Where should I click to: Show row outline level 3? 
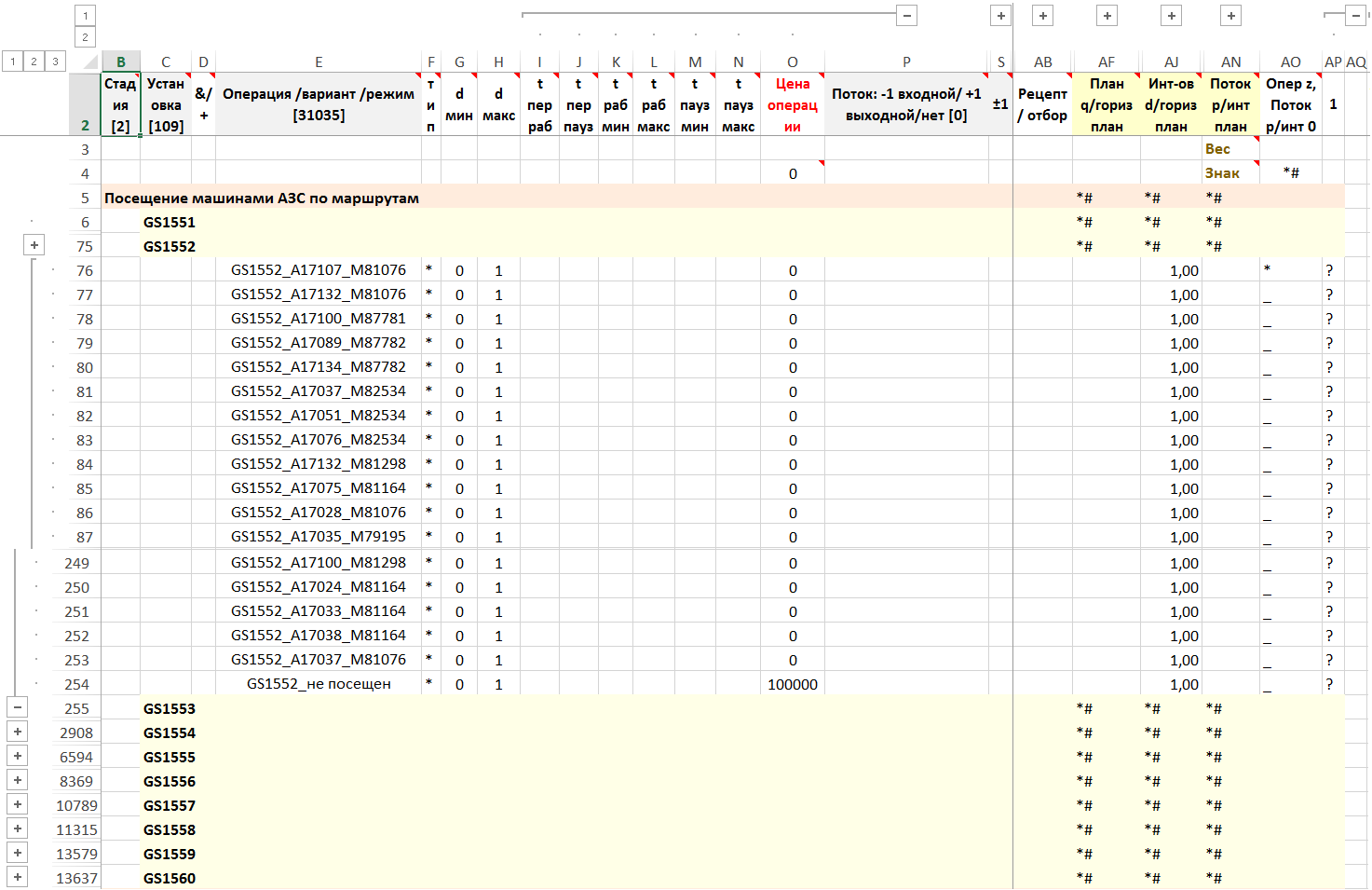pos(55,62)
